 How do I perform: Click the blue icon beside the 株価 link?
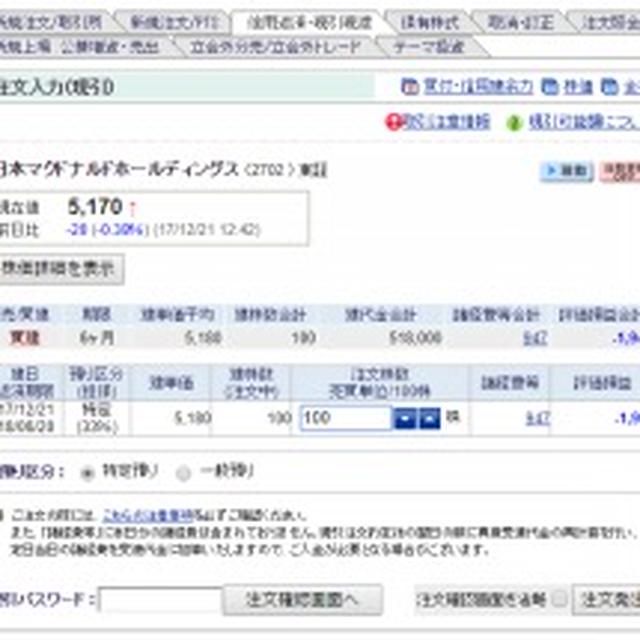click(550, 87)
